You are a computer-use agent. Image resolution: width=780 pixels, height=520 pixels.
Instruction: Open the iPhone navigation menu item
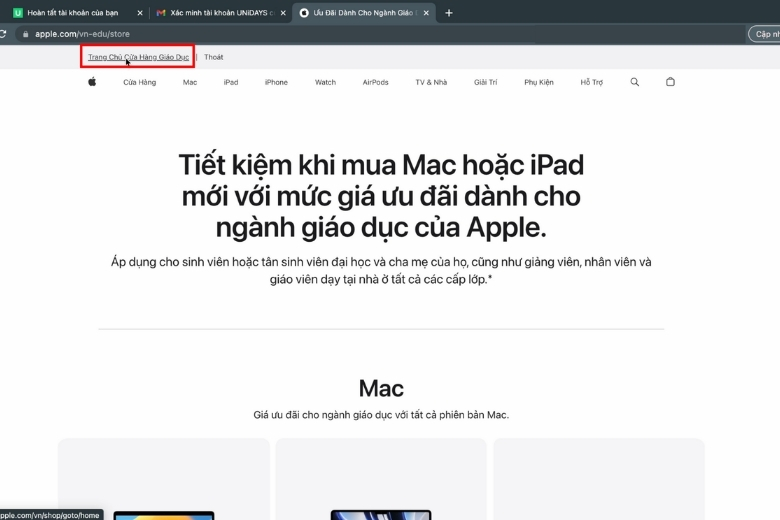(x=276, y=82)
